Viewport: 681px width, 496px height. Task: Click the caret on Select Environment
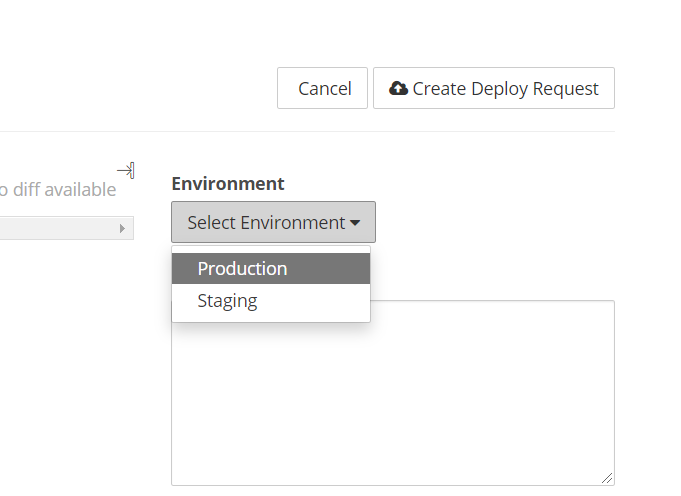[355, 223]
